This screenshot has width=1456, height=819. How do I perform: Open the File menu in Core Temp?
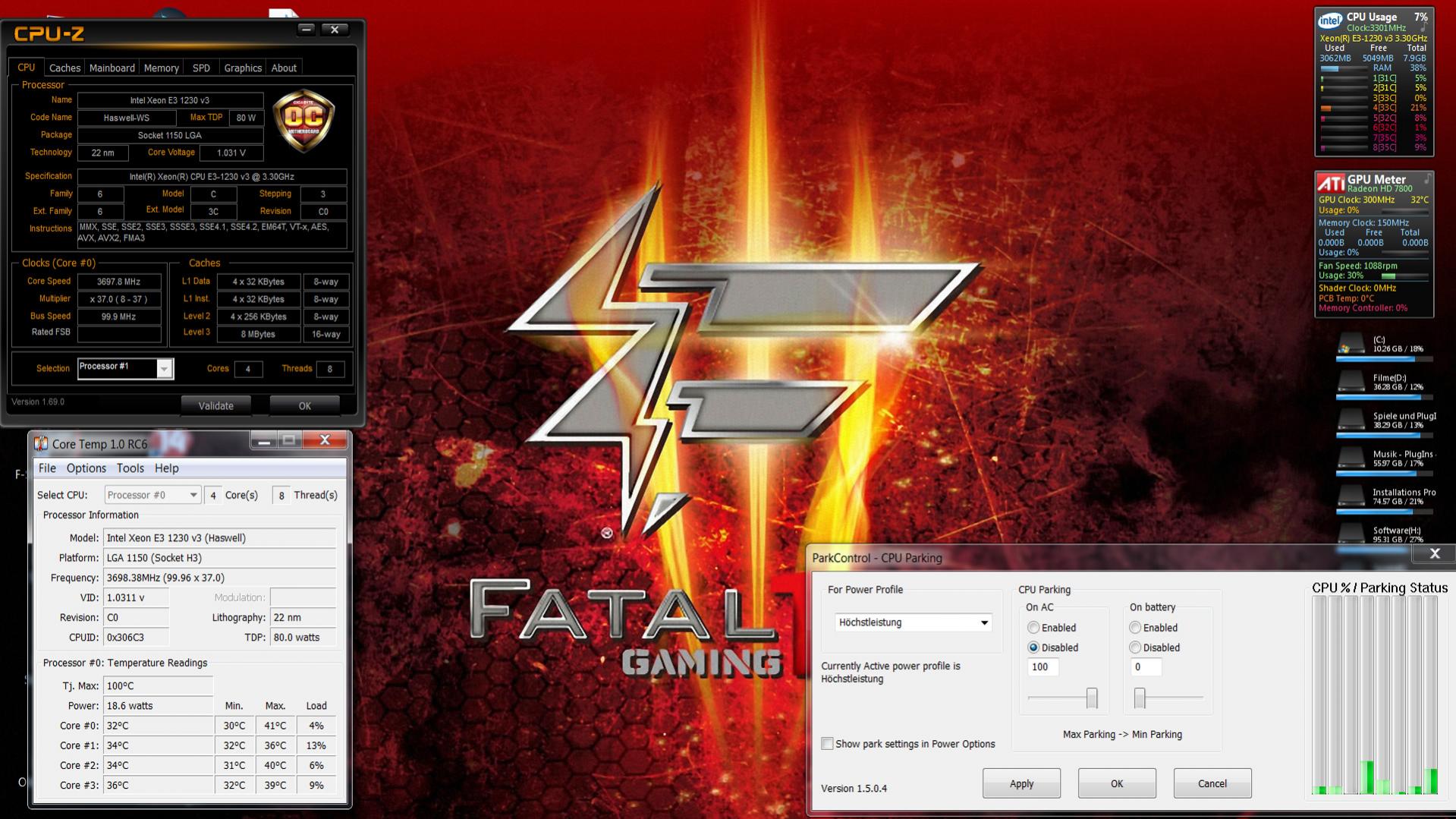coord(47,468)
